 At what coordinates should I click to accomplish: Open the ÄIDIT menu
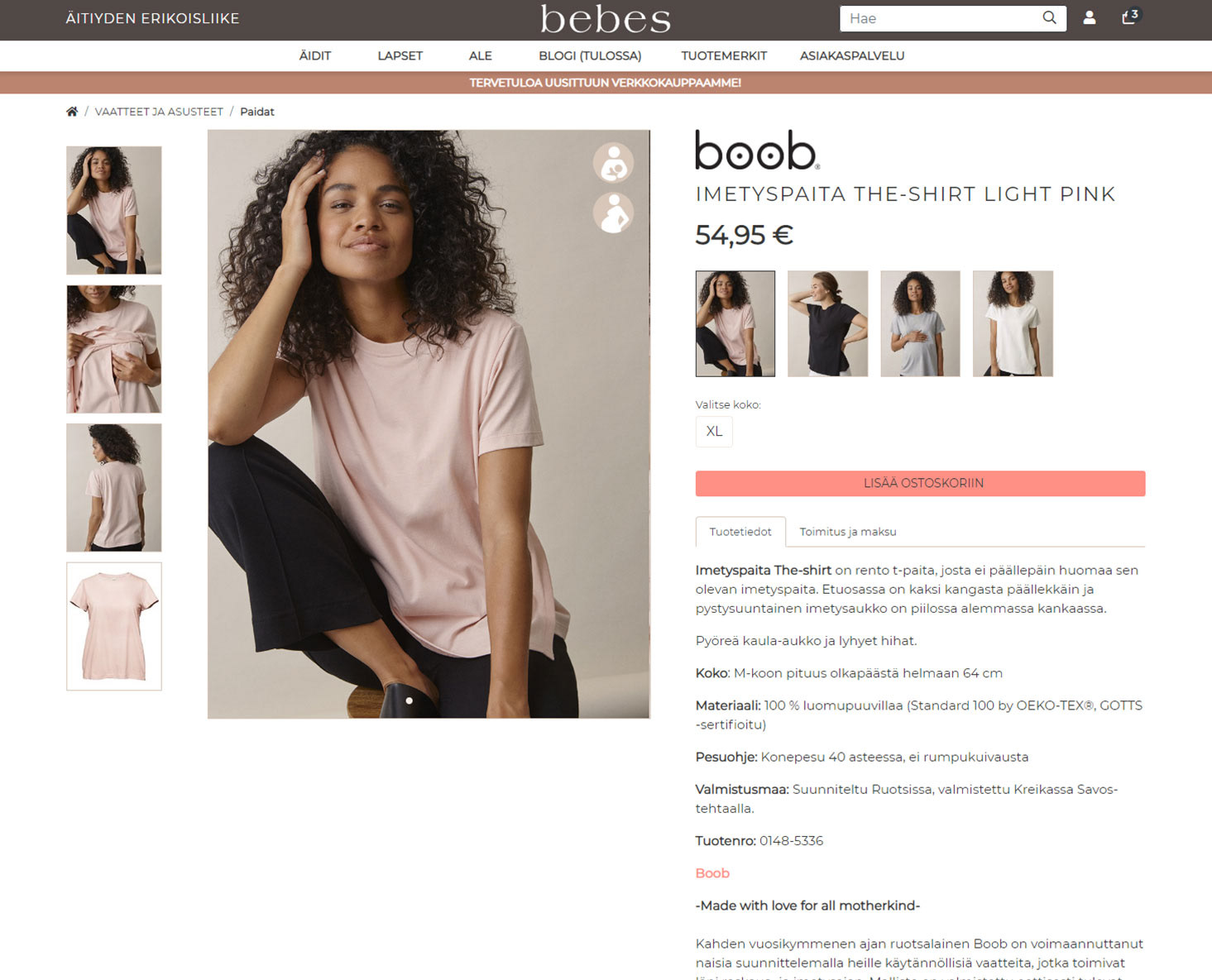coord(315,56)
